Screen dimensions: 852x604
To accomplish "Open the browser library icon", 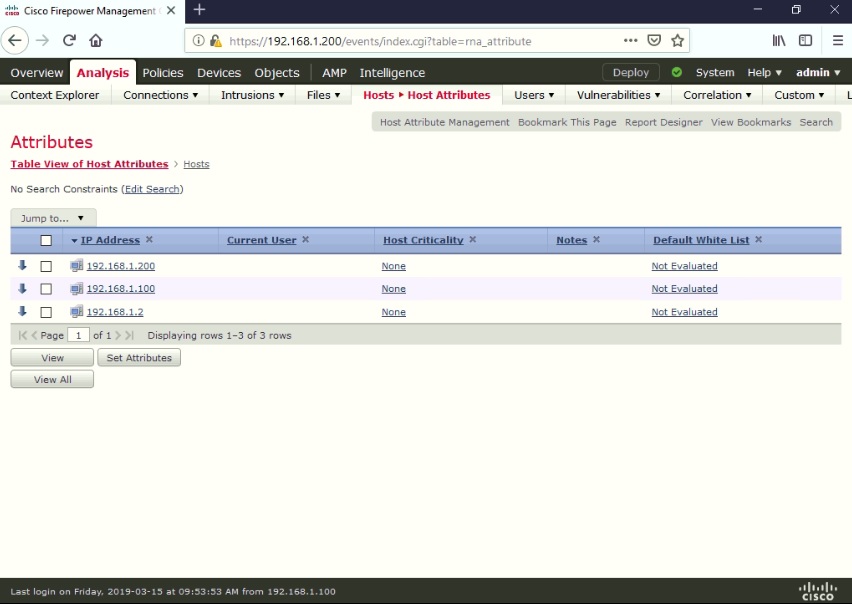I will 779,41.
